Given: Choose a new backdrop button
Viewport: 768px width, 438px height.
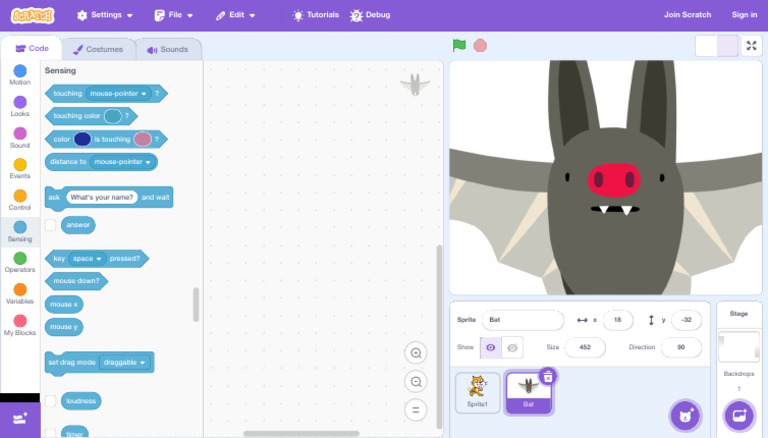Looking at the screenshot, I should point(739,416).
